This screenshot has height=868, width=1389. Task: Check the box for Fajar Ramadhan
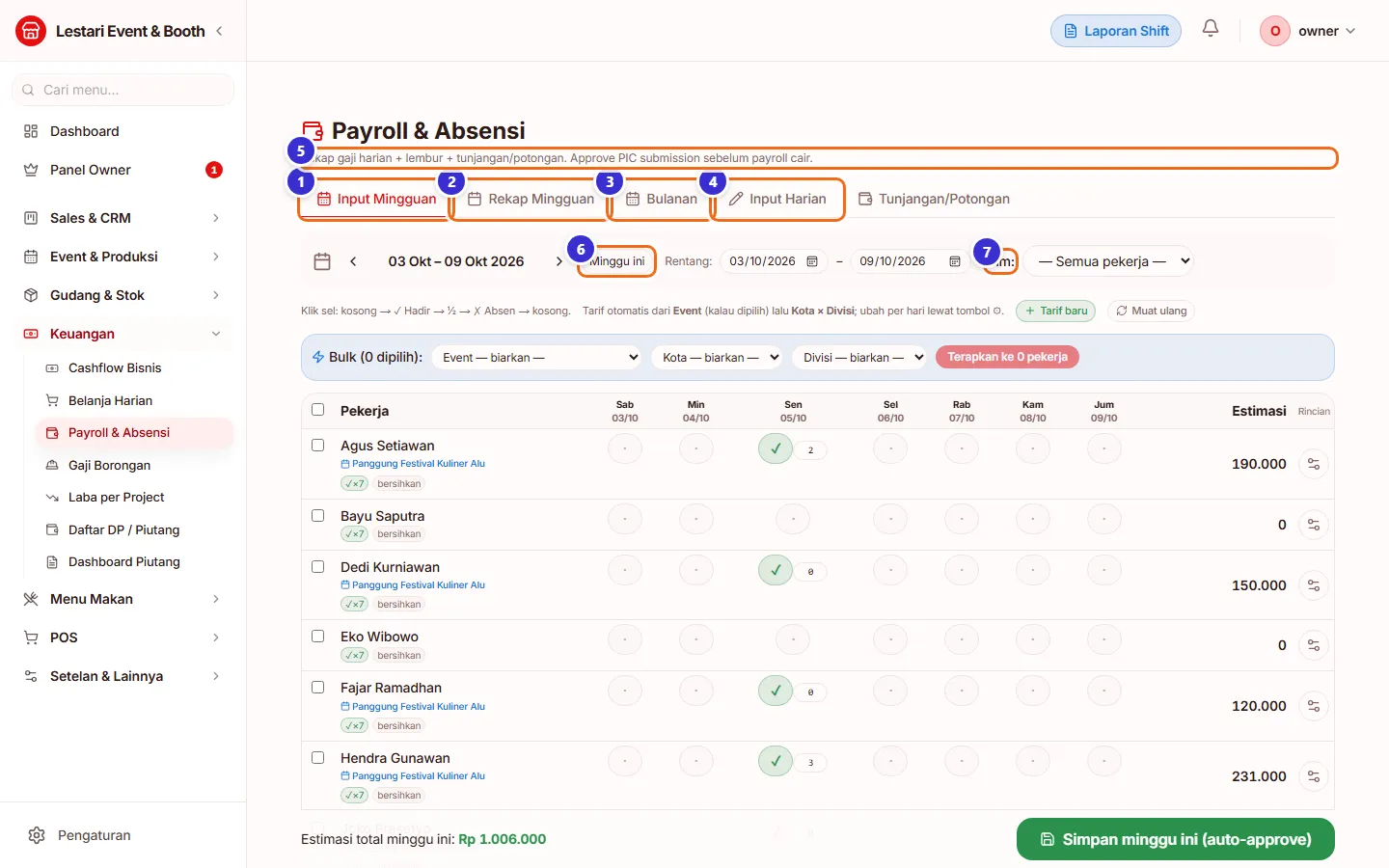pyautogui.click(x=317, y=688)
